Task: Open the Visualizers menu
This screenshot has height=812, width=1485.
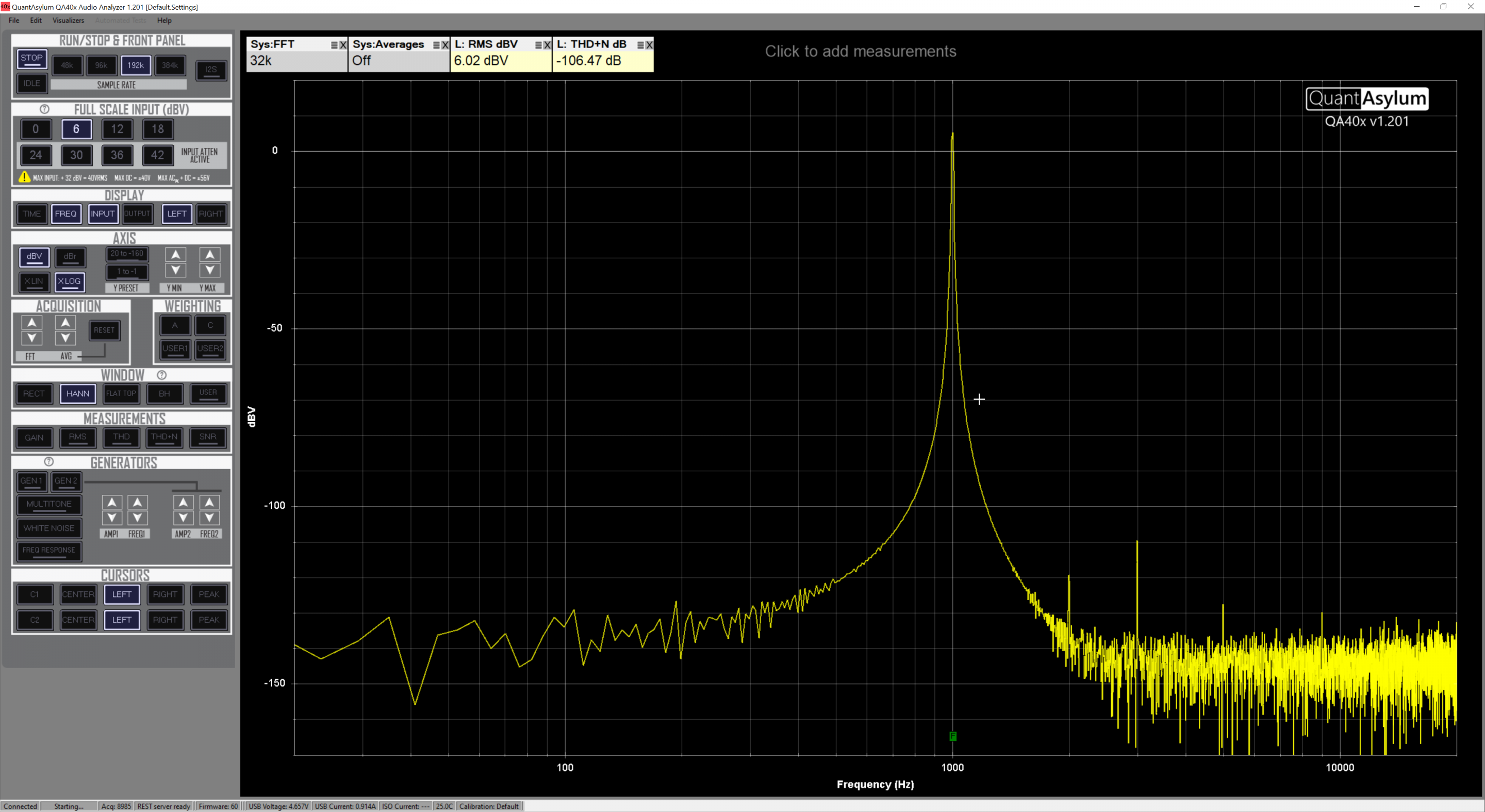Action: tap(68, 20)
